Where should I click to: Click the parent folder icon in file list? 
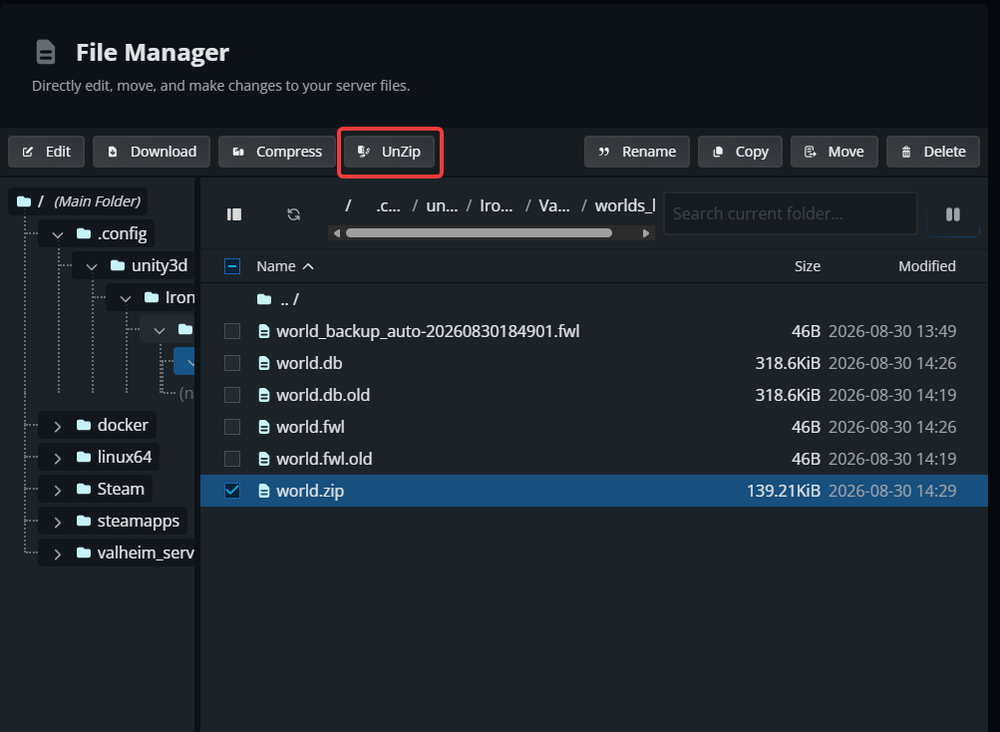pos(264,299)
